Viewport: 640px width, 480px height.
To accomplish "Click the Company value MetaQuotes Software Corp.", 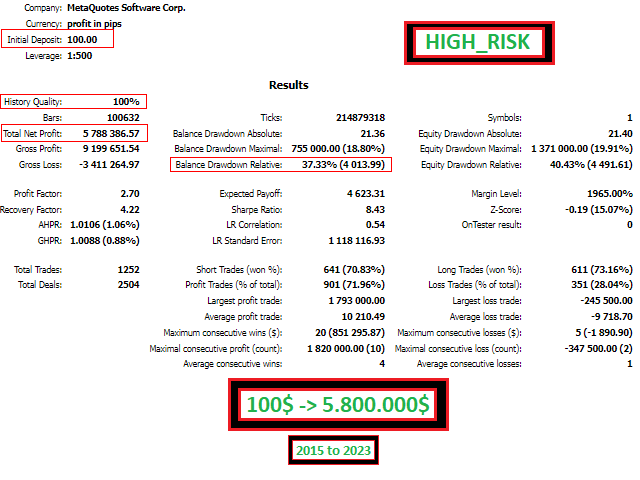I will [x=126, y=8].
